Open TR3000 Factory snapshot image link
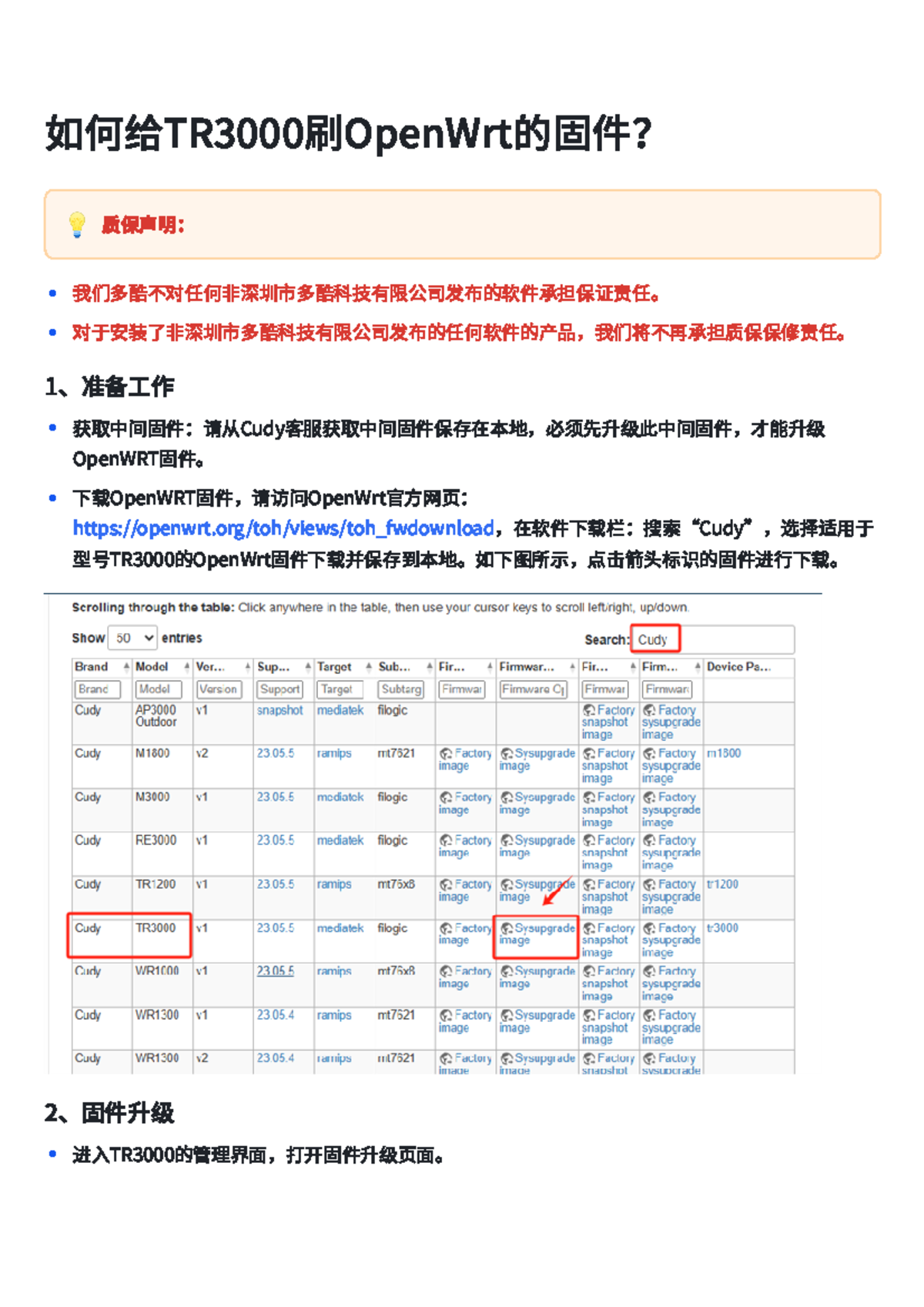This screenshot has width=924, height=1307. (608, 940)
